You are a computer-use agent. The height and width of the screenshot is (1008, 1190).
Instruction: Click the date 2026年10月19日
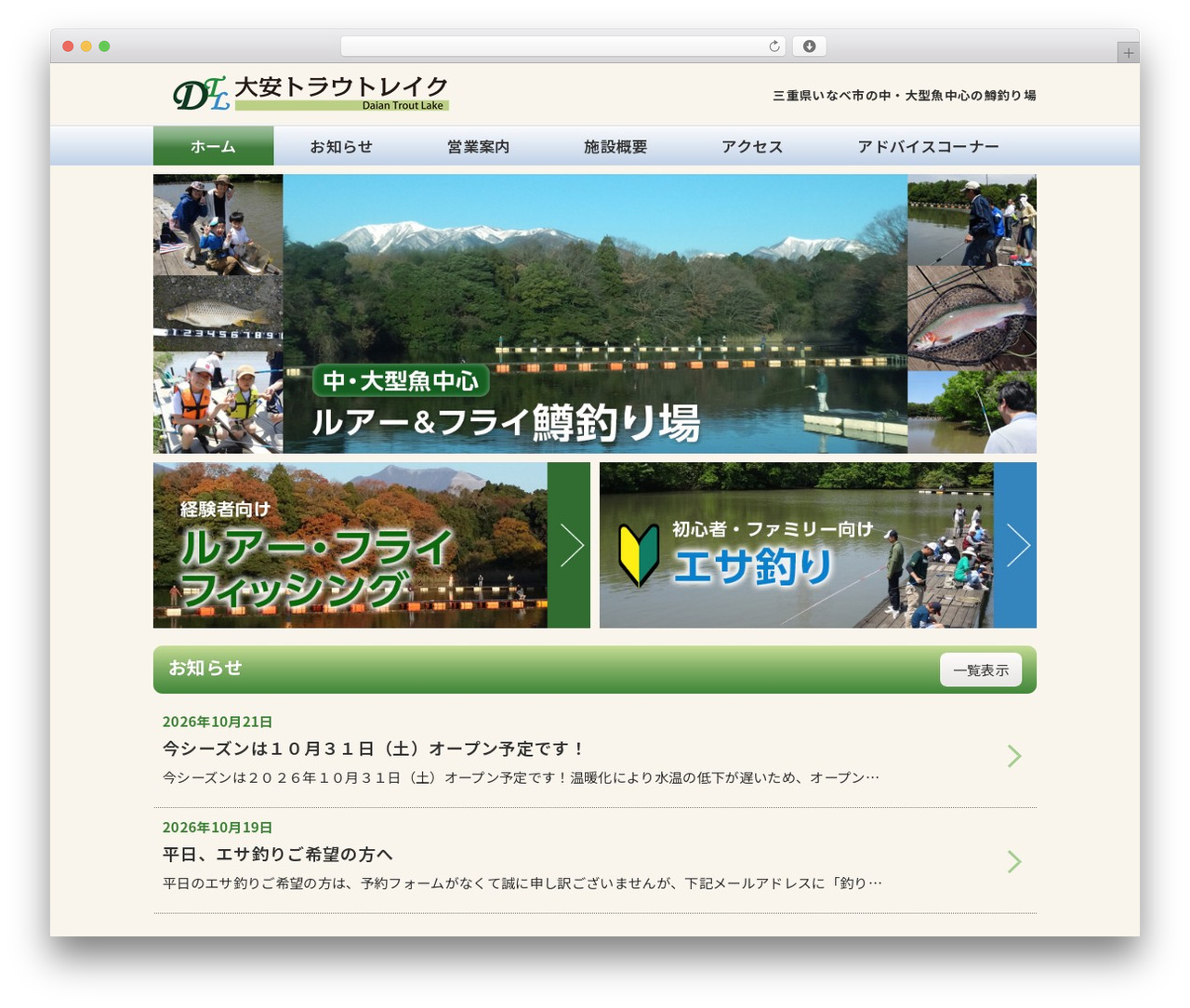pos(218,828)
